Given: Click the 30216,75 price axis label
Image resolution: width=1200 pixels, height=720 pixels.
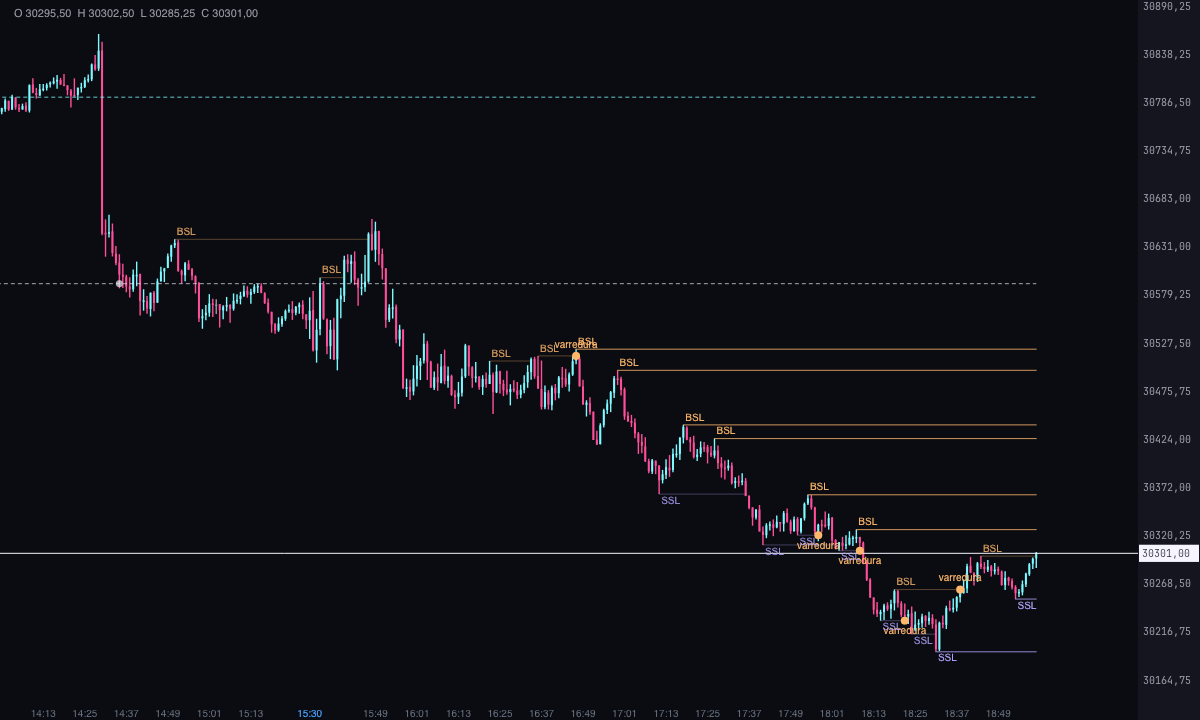Looking at the screenshot, I should pos(1166,631).
